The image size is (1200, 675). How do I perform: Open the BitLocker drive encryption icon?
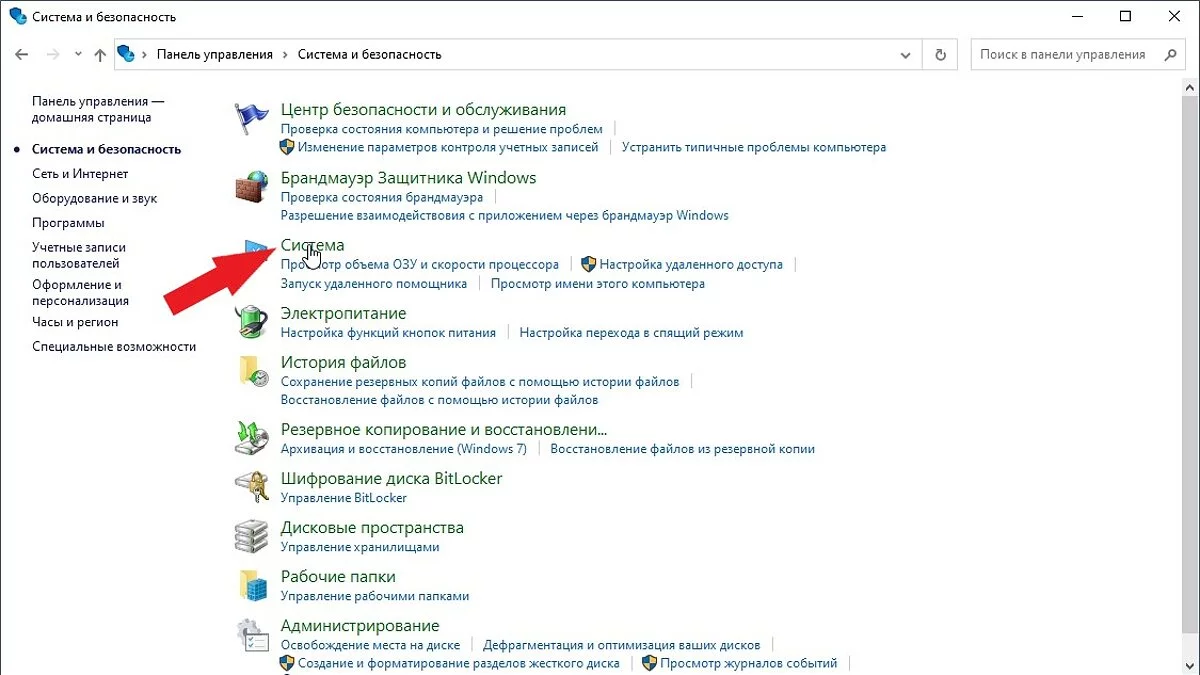[x=251, y=487]
